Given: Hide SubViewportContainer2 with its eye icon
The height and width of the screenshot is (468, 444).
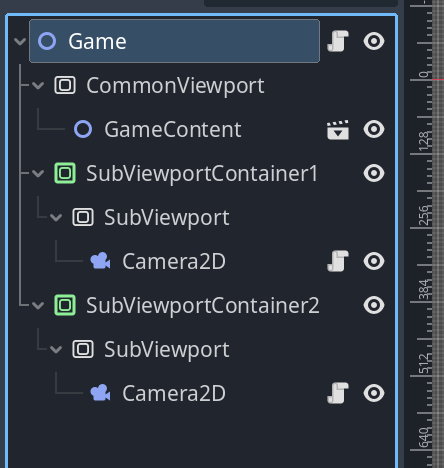Looking at the screenshot, I should 374,305.
